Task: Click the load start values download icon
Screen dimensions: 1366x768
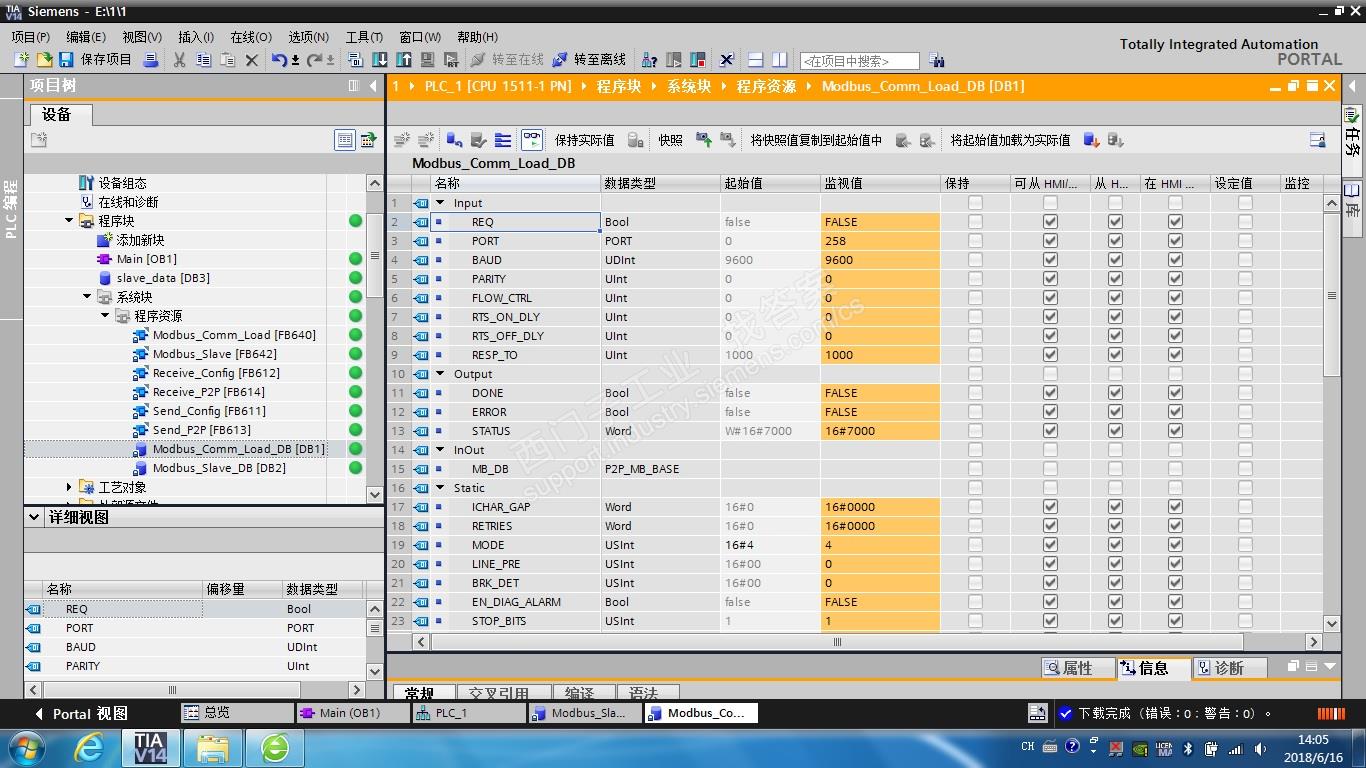Action: (1092, 140)
